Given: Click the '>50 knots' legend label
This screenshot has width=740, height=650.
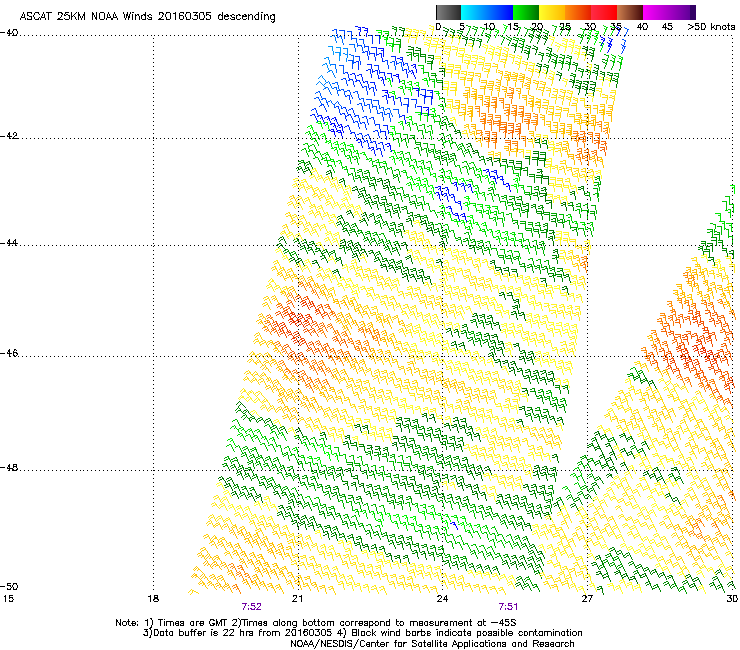Looking at the screenshot, I should point(711,27).
